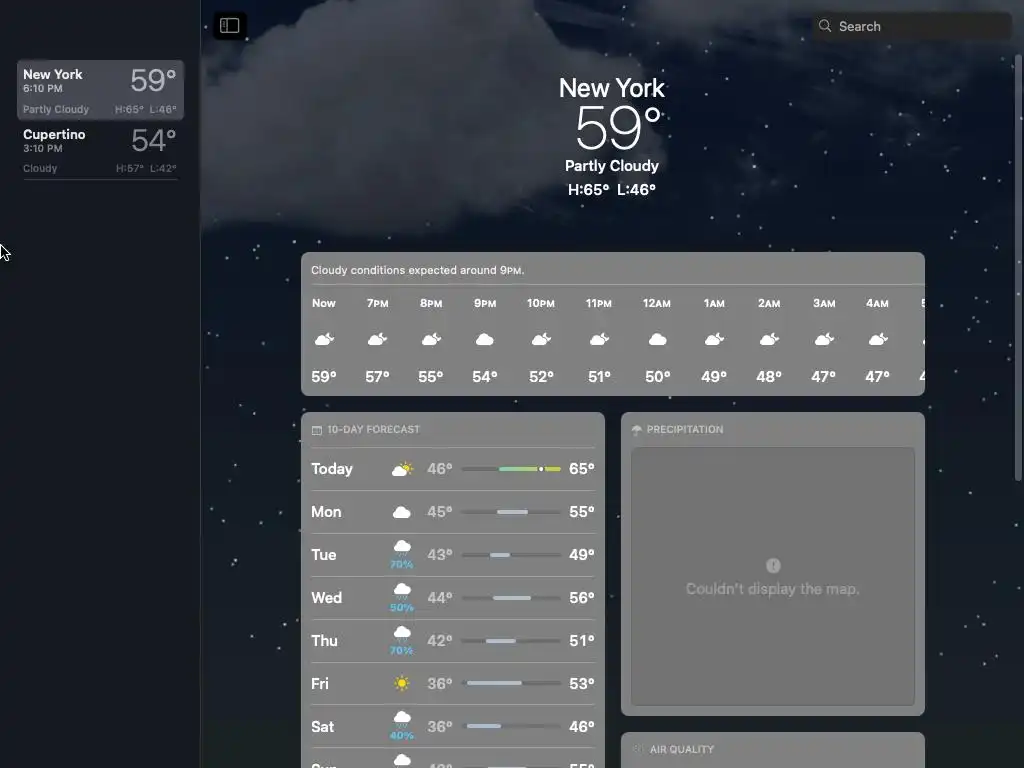
Task: Click the Precipitation umbrella icon
Action: pos(637,430)
